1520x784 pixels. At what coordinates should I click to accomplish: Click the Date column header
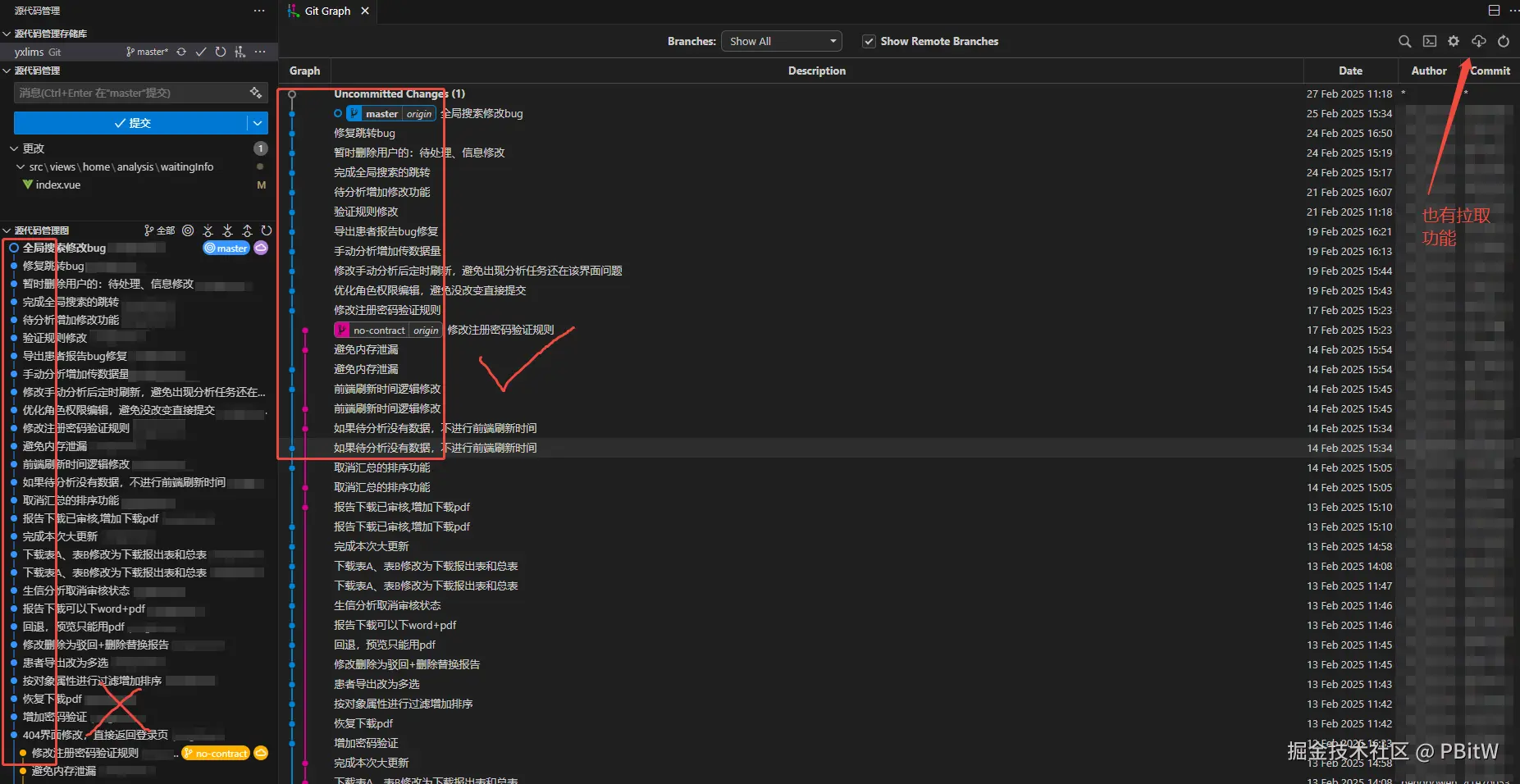click(x=1350, y=71)
